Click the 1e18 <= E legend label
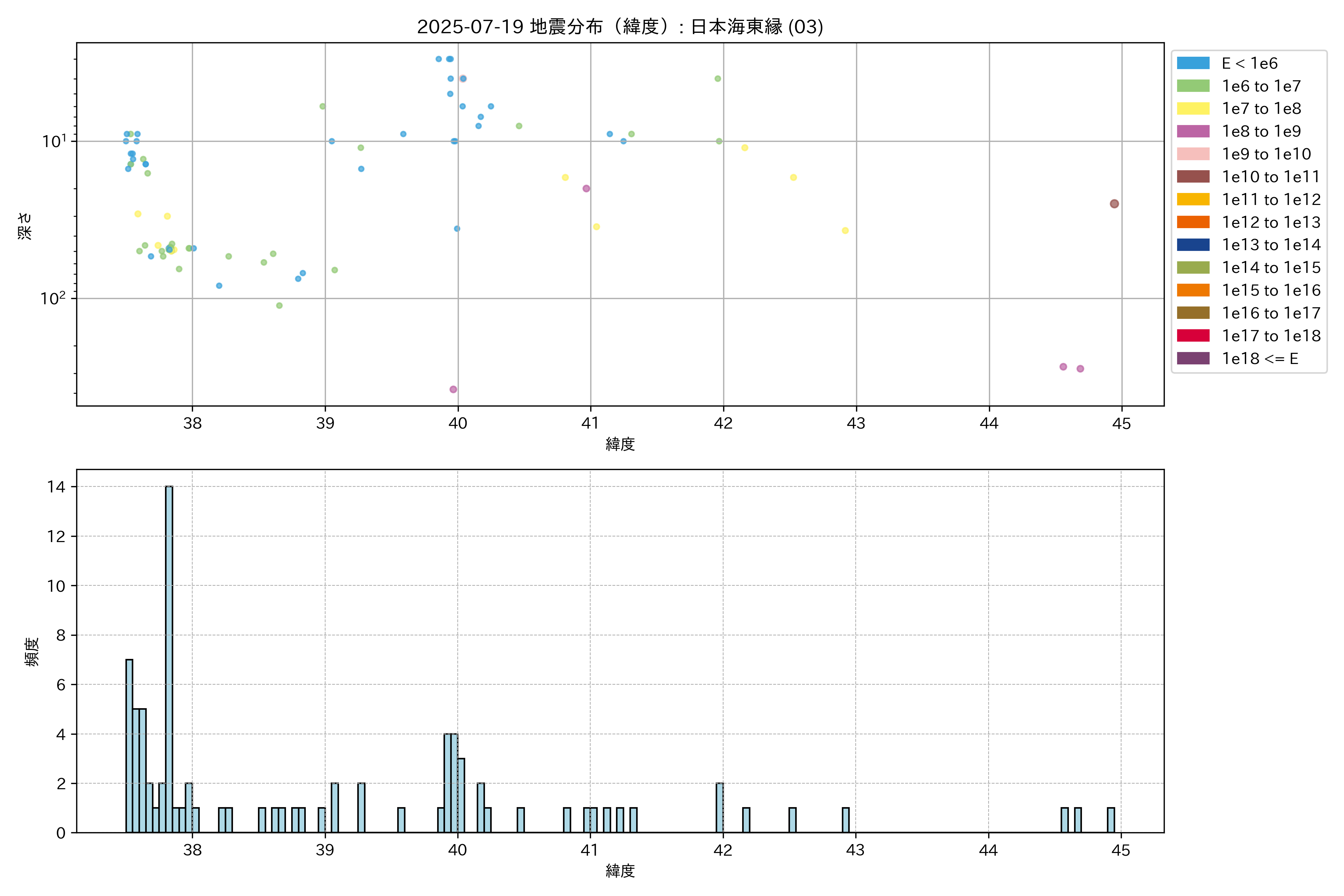This screenshot has width=1344, height=896. (x=1259, y=359)
